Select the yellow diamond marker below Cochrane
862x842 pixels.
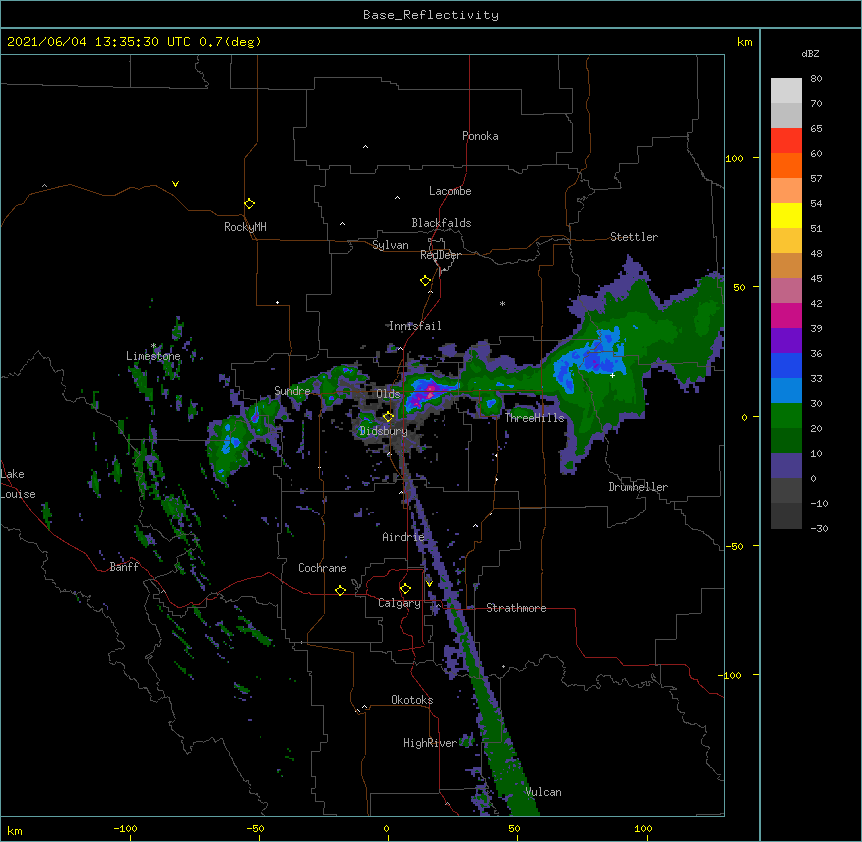point(340,590)
